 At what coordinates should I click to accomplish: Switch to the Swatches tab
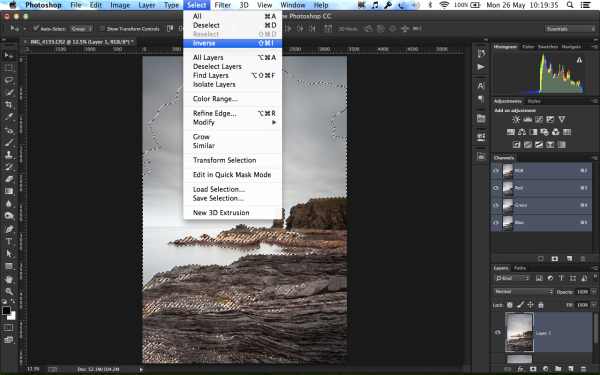coord(548,47)
